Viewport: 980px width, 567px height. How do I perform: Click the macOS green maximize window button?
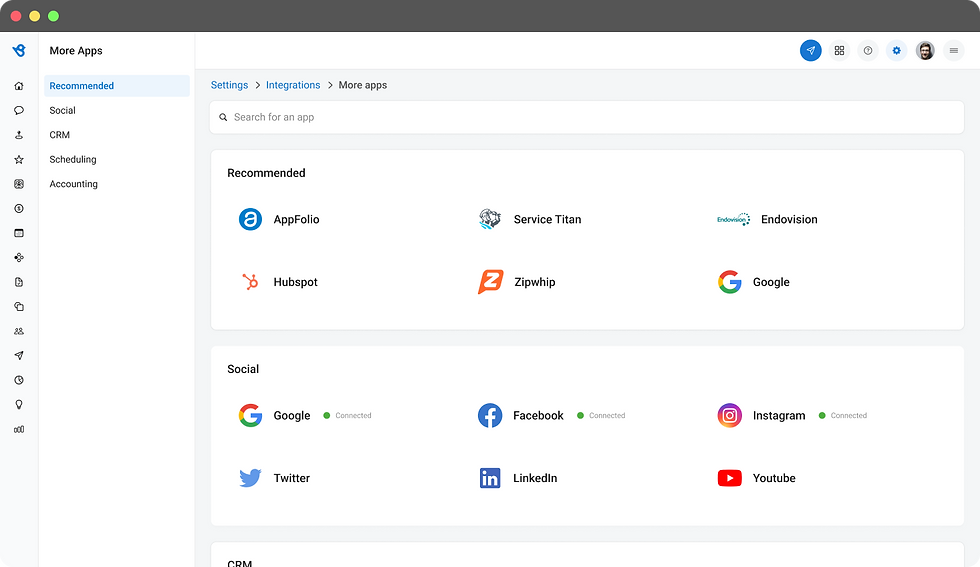click(x=54, y=16)
